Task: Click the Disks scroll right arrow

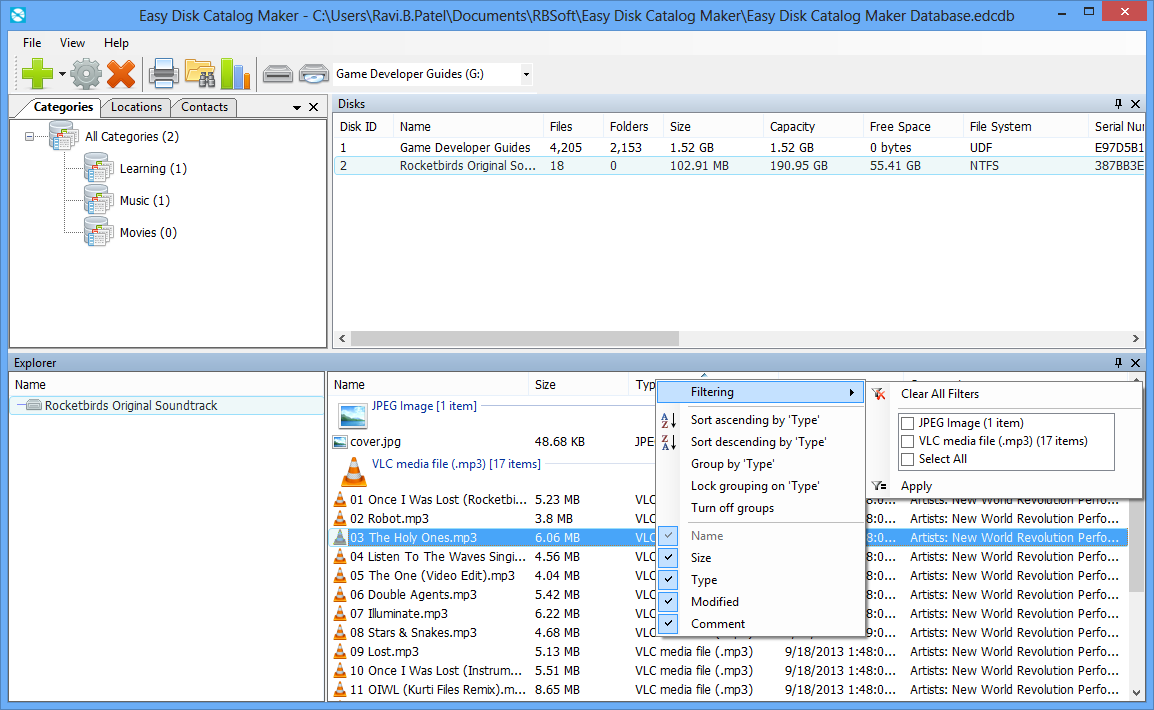Action: [x=1136, y=338]
